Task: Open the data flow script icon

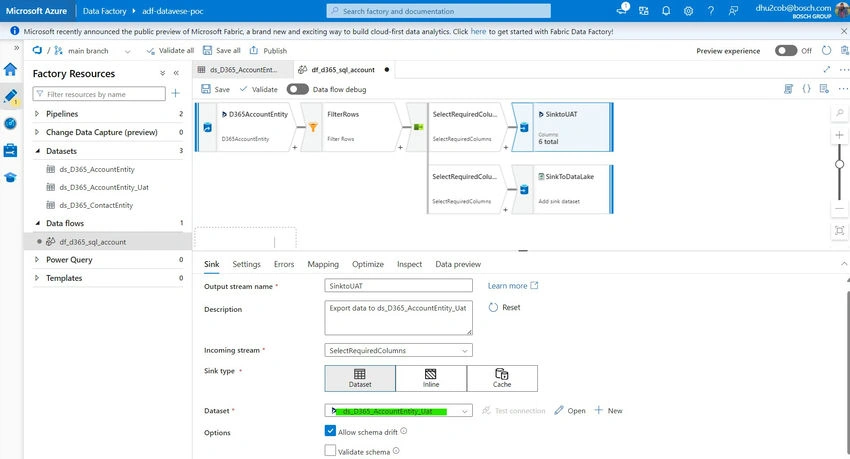Action: tap(789, 89)
